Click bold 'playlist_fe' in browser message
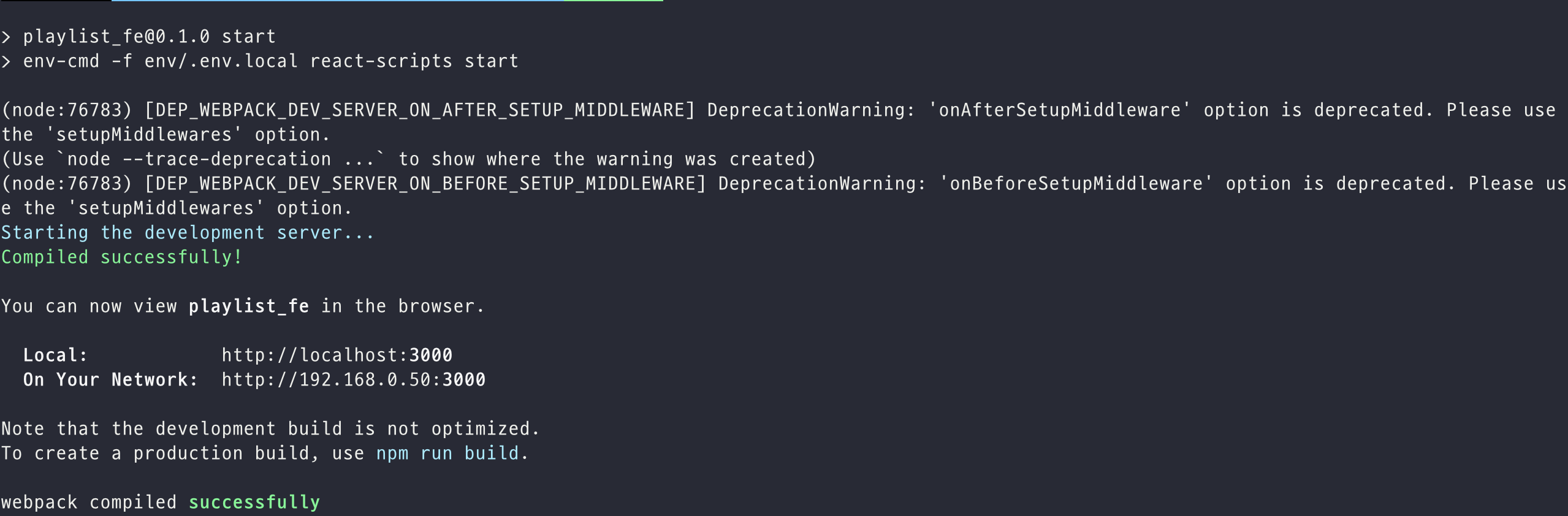Image resolution: width=1568 pixels, height=516 pixels. coord(249,306)
